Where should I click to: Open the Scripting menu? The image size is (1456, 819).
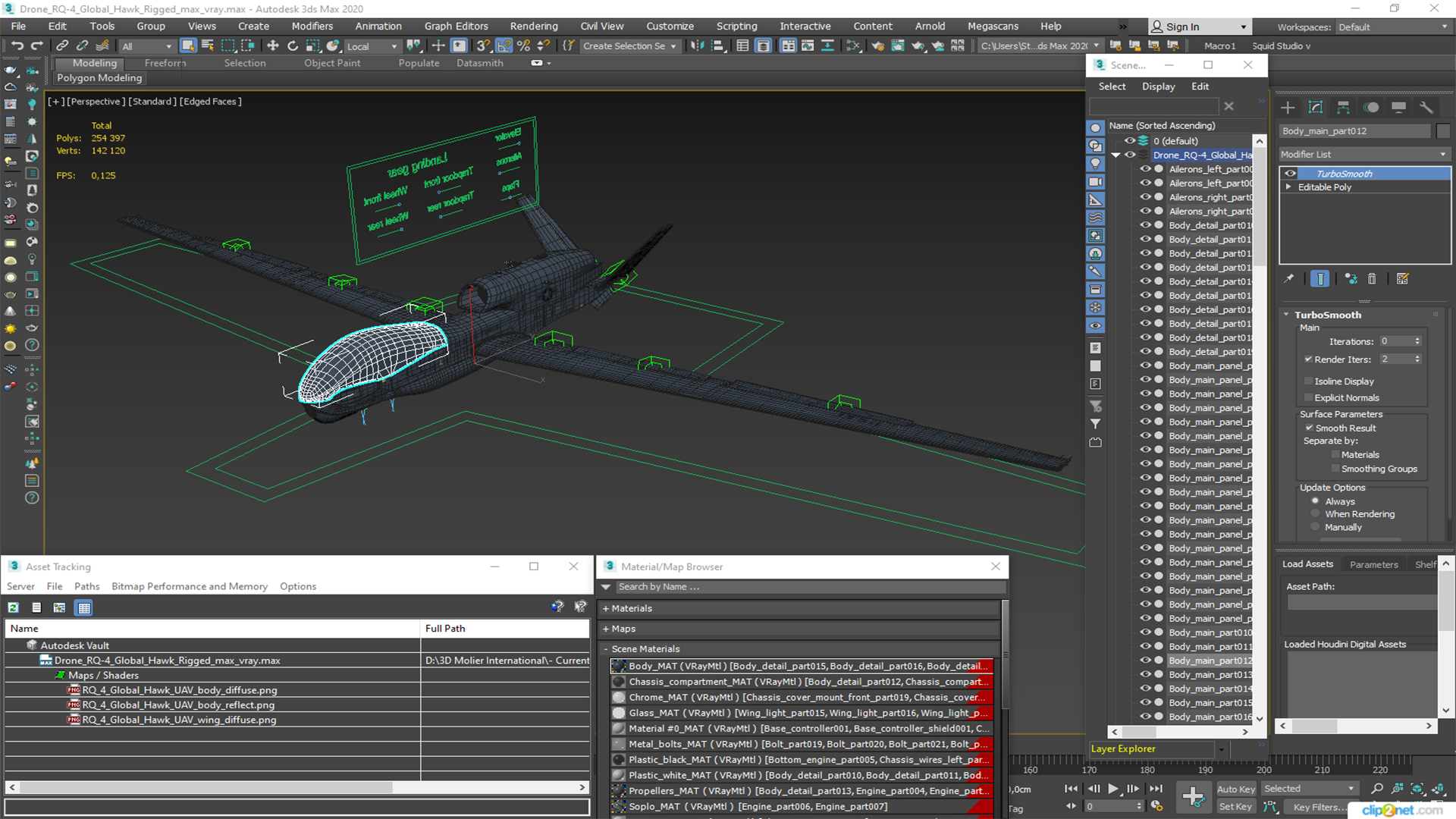736,26
